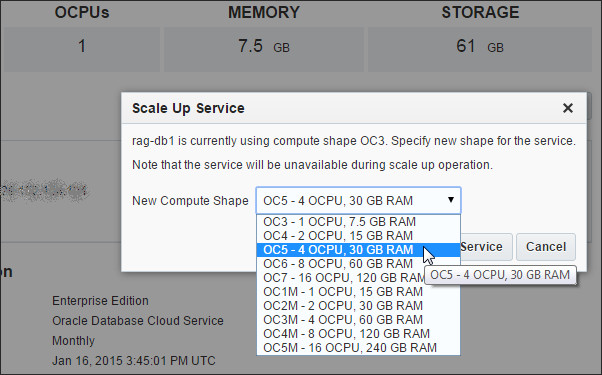Image resolution: width=602 pixels, height=375 pixels.
Task: Click the Scale Up Service title
Action: coord(188,108)
